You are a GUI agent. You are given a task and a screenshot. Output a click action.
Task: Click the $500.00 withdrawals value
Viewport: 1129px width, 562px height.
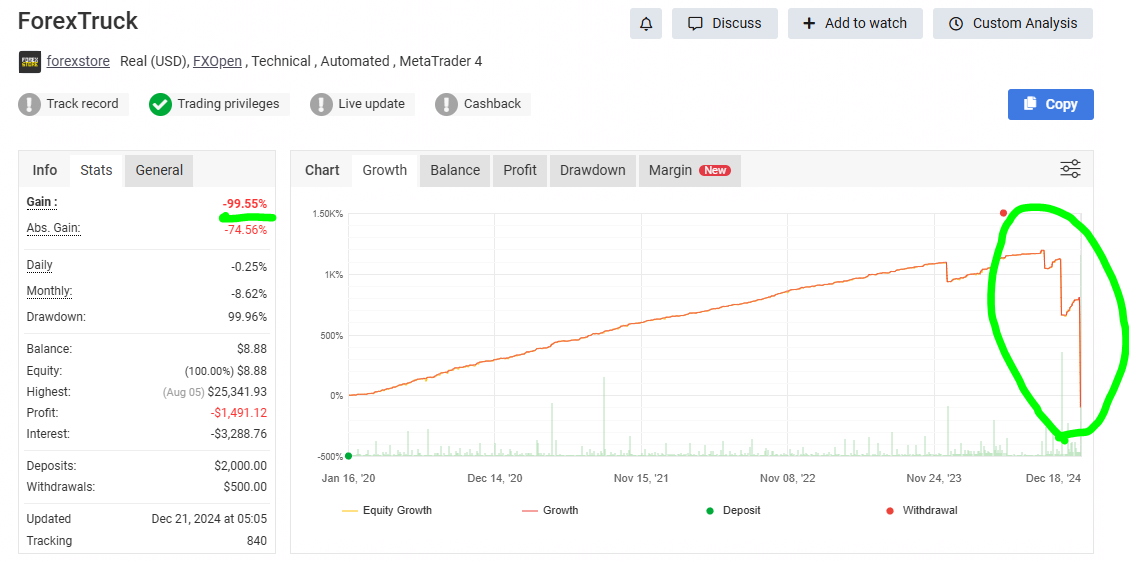[245, 487]
